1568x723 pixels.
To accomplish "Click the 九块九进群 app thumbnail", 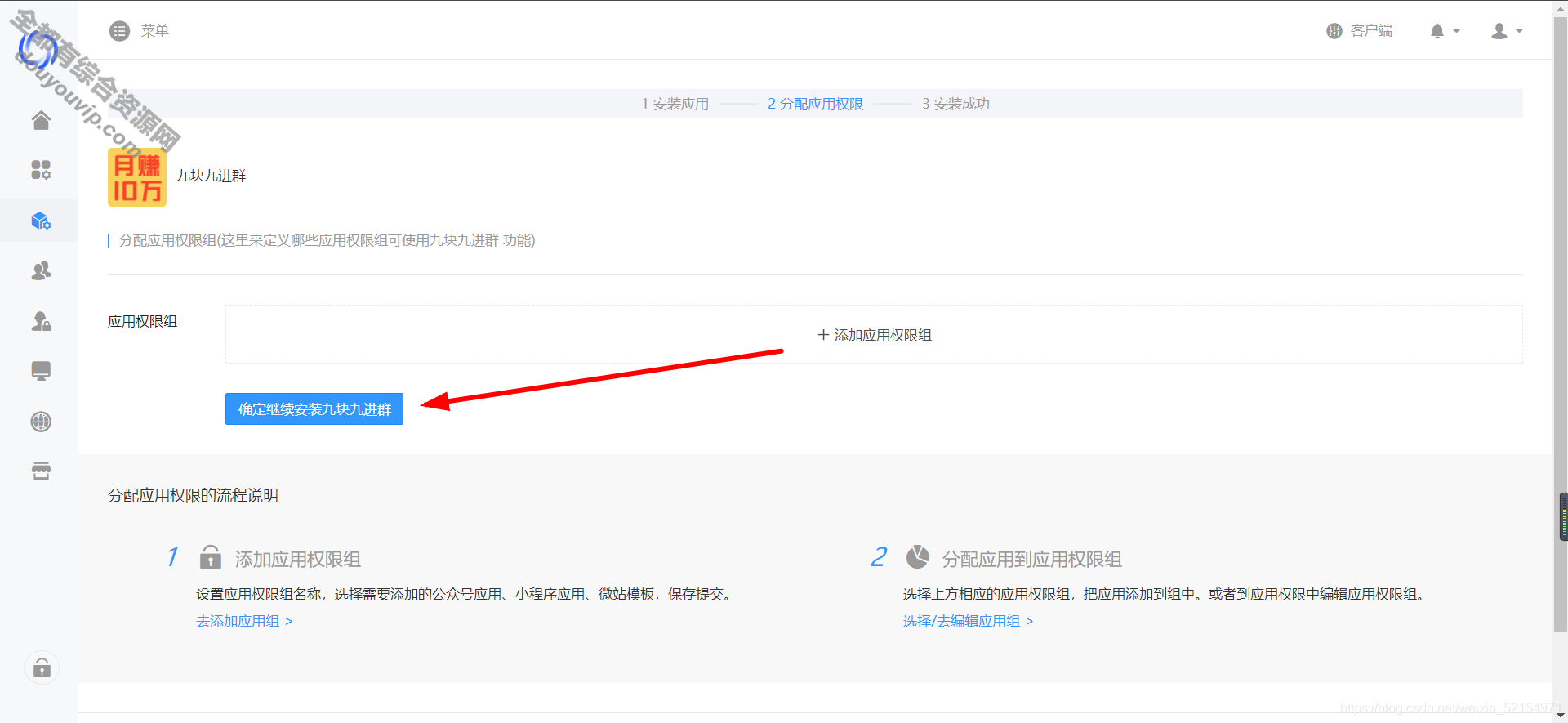I will coord(137,177).
